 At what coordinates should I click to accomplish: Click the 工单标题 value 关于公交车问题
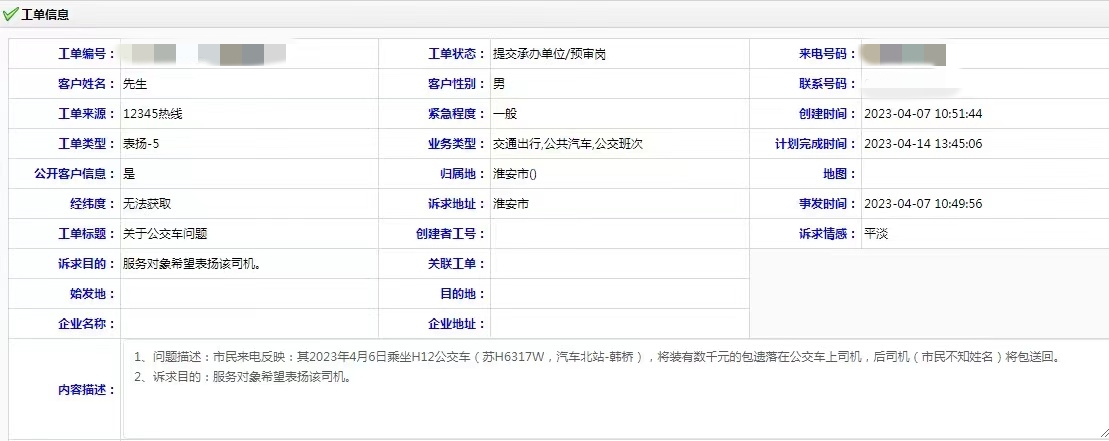coord(165,234)
